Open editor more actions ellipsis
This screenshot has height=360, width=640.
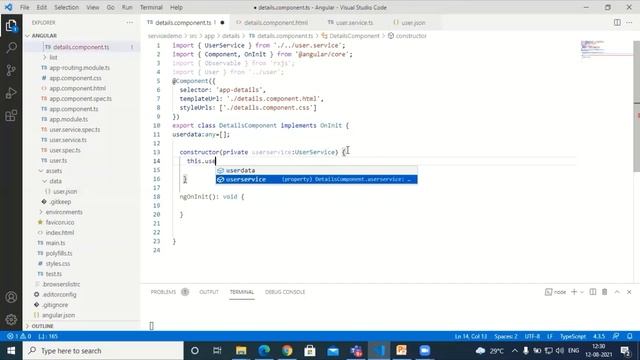(629, 22)
